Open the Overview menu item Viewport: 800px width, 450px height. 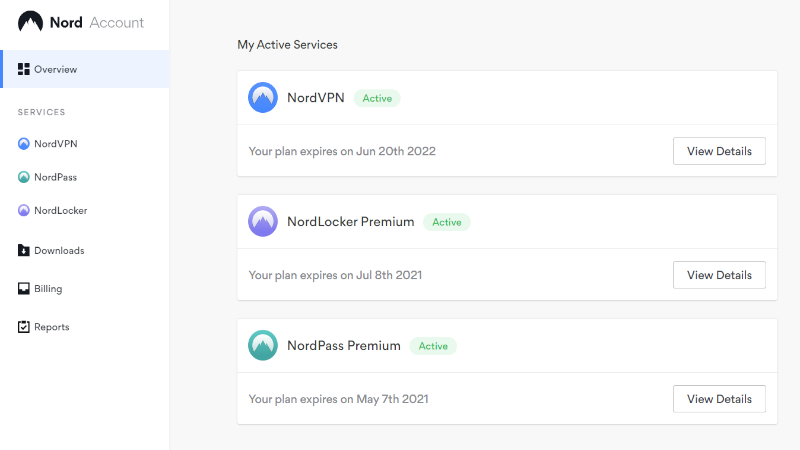(x=56, y=69)
